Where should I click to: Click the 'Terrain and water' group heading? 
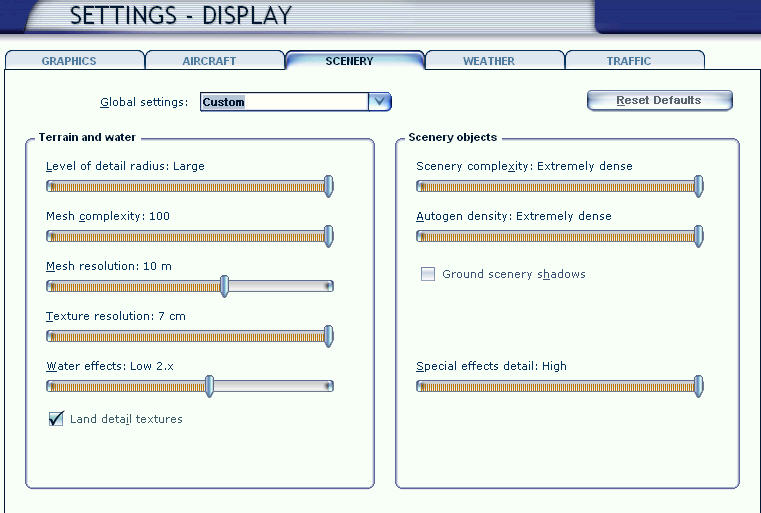point(87,137)
